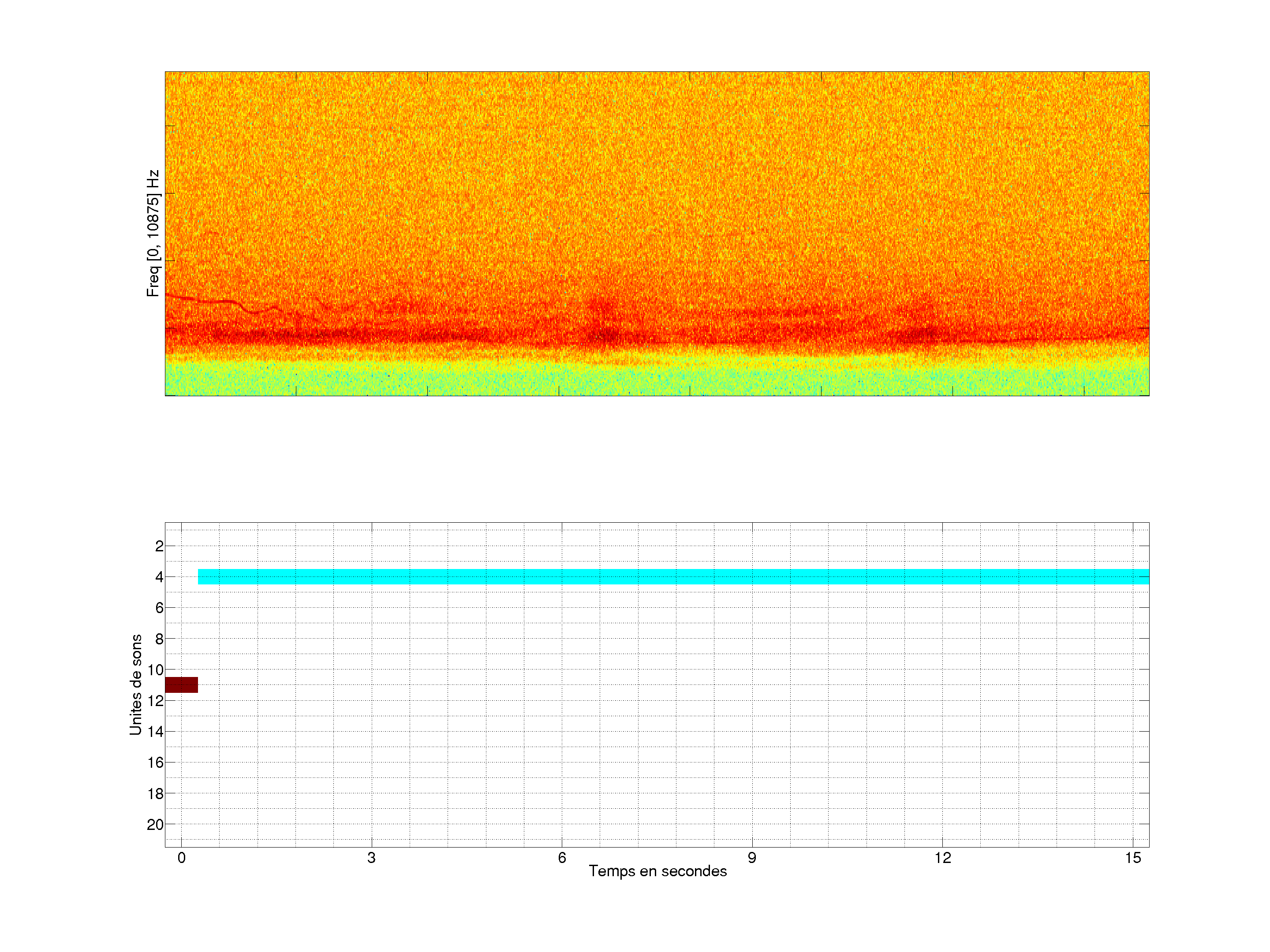Click y-axis tick label 20

pos(155,825)
